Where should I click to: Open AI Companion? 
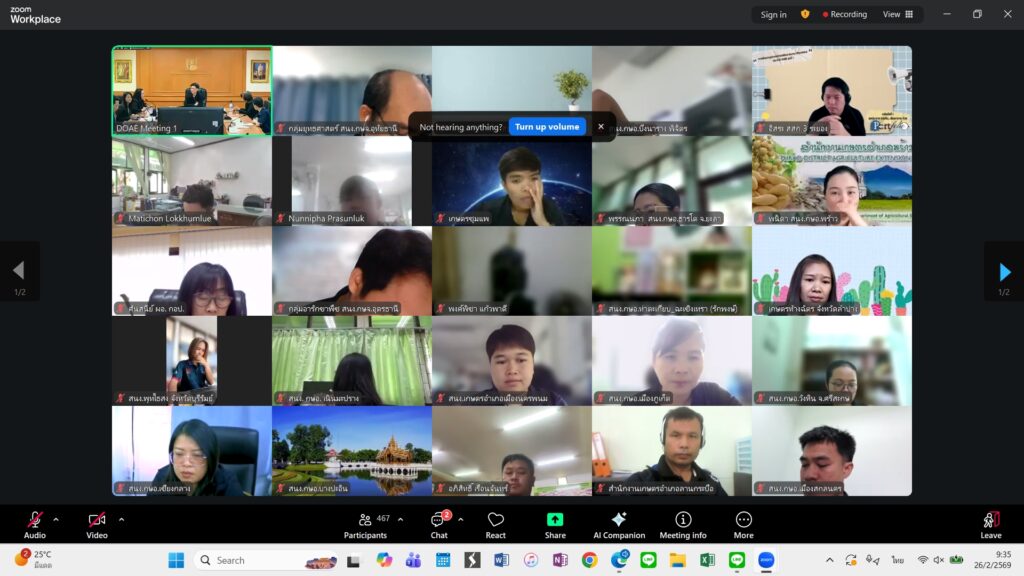pos(619,523)
